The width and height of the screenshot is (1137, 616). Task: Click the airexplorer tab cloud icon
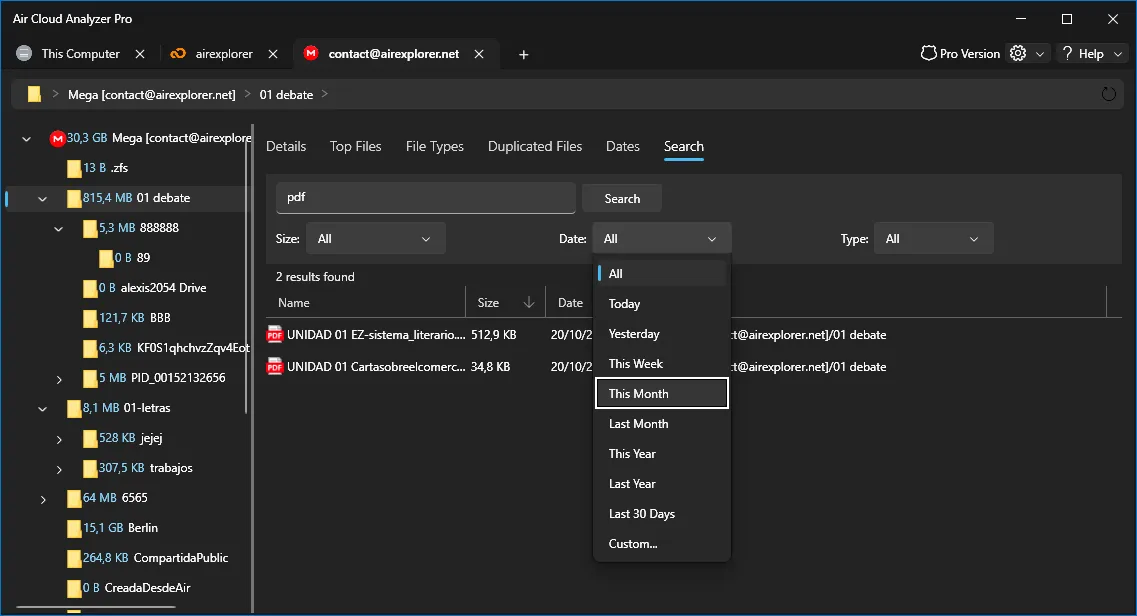pyautogui.click(x=178, y=54)
